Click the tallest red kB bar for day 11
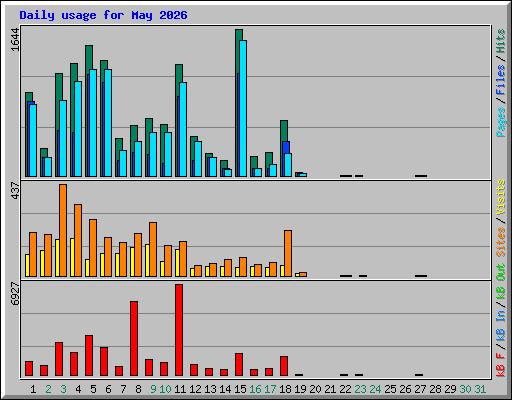Screen dimensions: 512x400 [x=179, y=330]
